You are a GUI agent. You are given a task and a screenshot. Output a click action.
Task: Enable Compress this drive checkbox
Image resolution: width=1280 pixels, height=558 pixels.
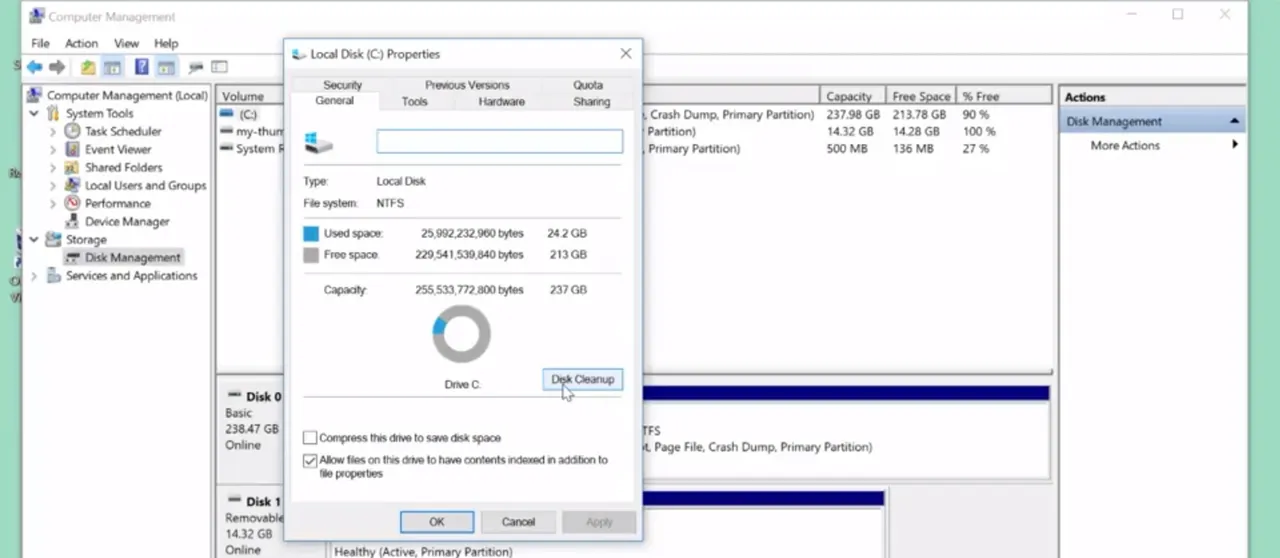tap(310, 438)
